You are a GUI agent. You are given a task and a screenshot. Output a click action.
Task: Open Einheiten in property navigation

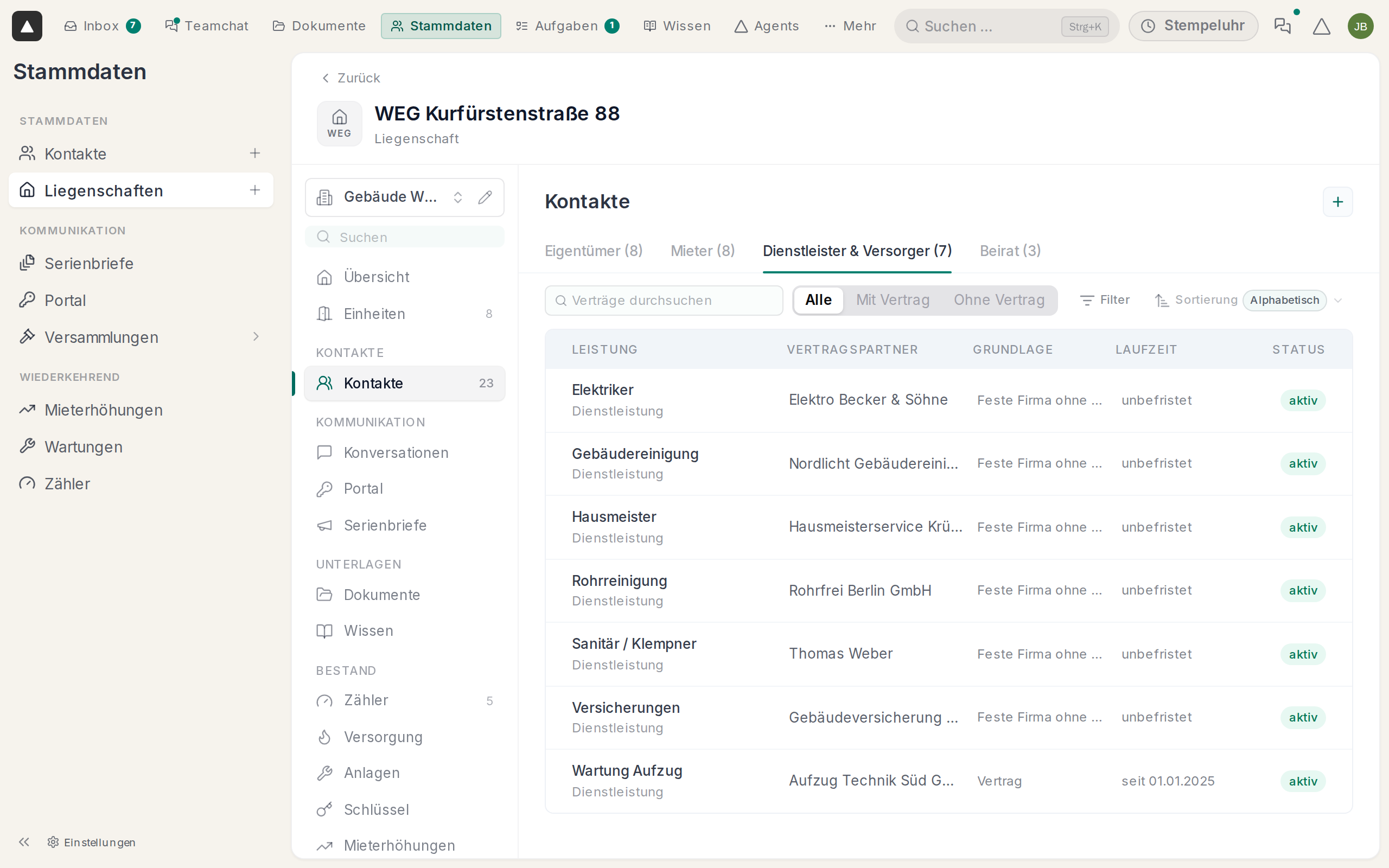(405, 314)
